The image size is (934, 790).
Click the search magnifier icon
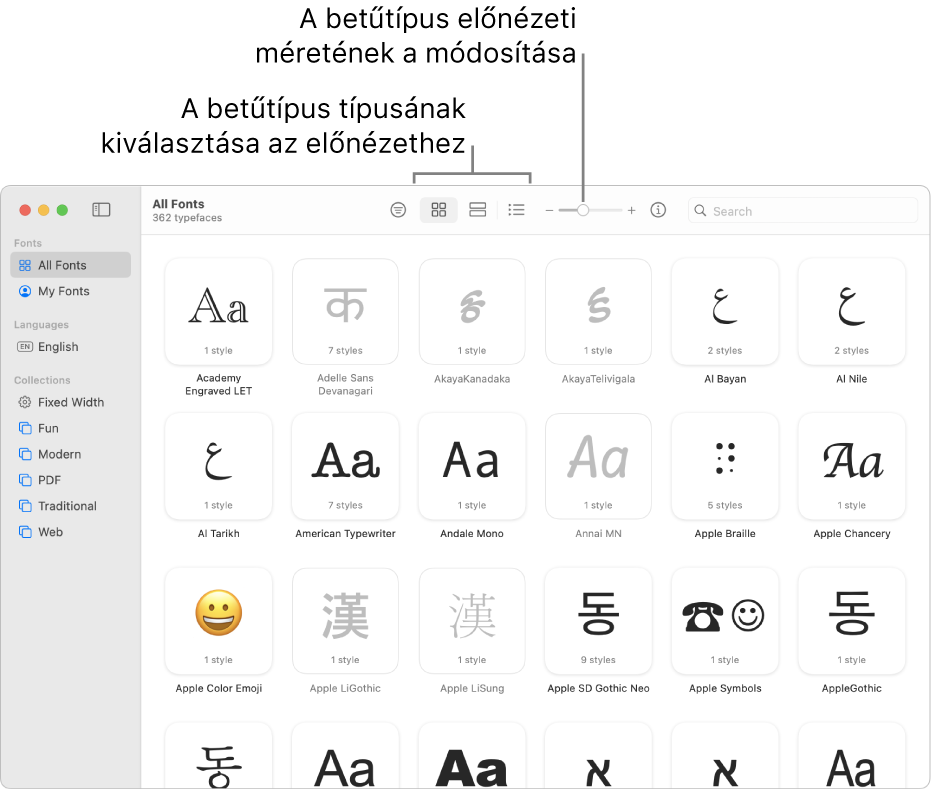click(700, 211)
